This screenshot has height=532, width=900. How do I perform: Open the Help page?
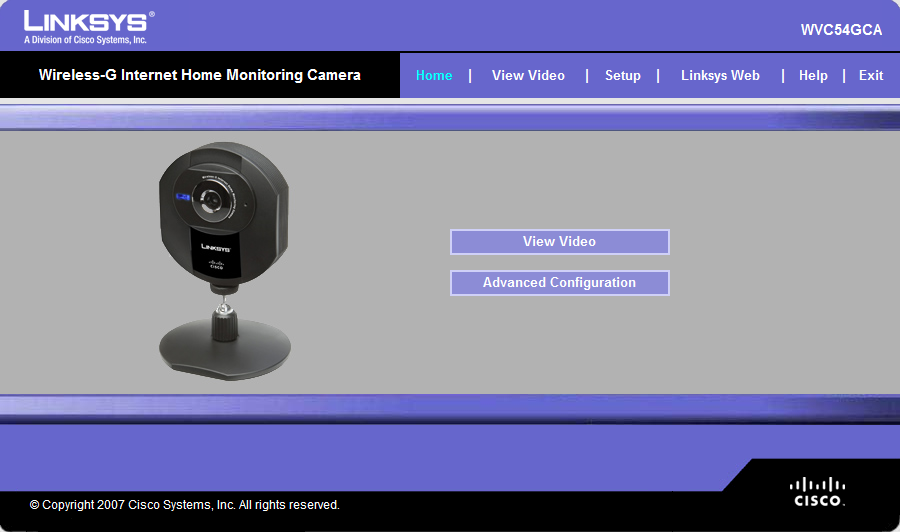(813, 76)
